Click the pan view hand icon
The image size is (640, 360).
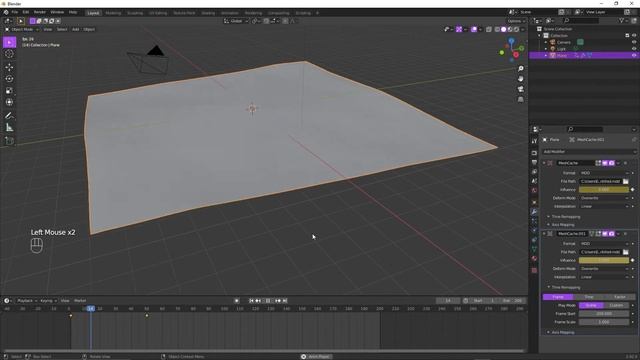[x=520, y=79]
